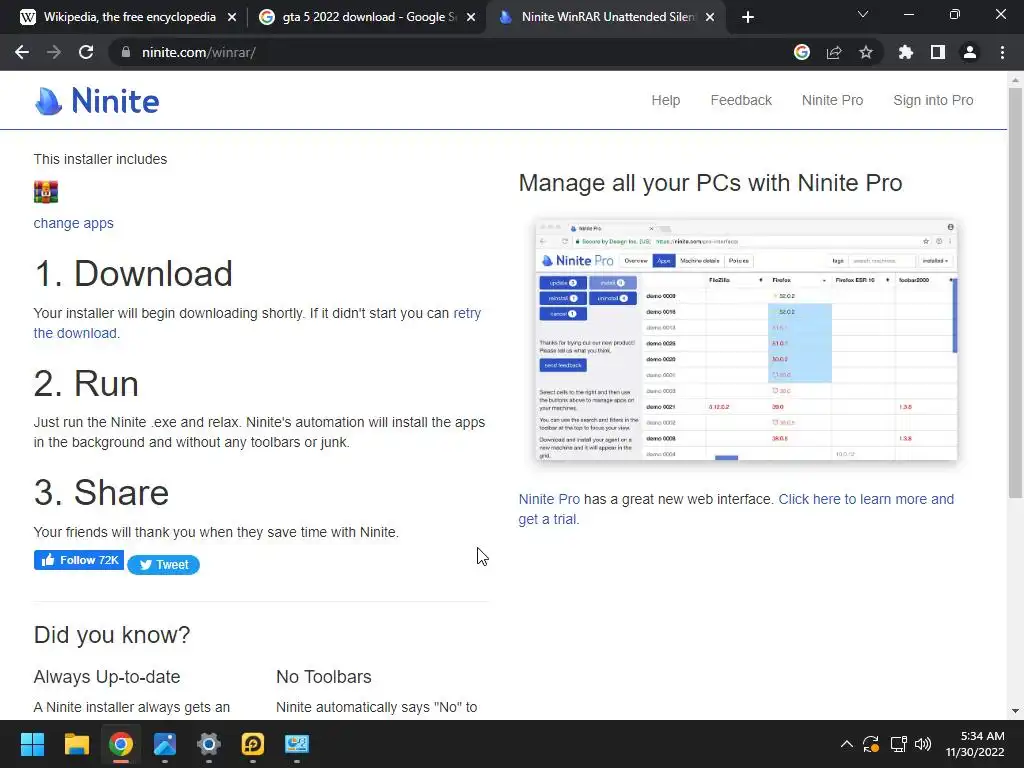Click the Ninite logo in the header
1024x768 pixels.
(97, 101)
